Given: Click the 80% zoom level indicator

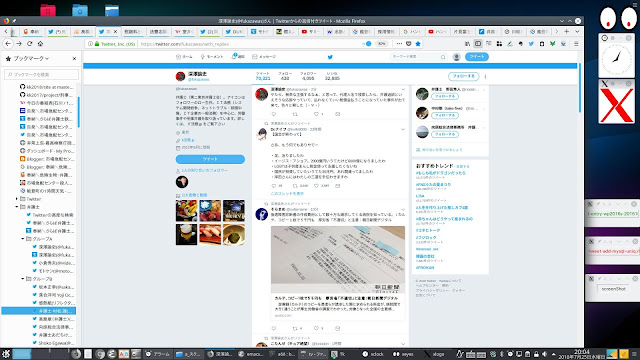Looking at the screenshot, I should (381, 44).
